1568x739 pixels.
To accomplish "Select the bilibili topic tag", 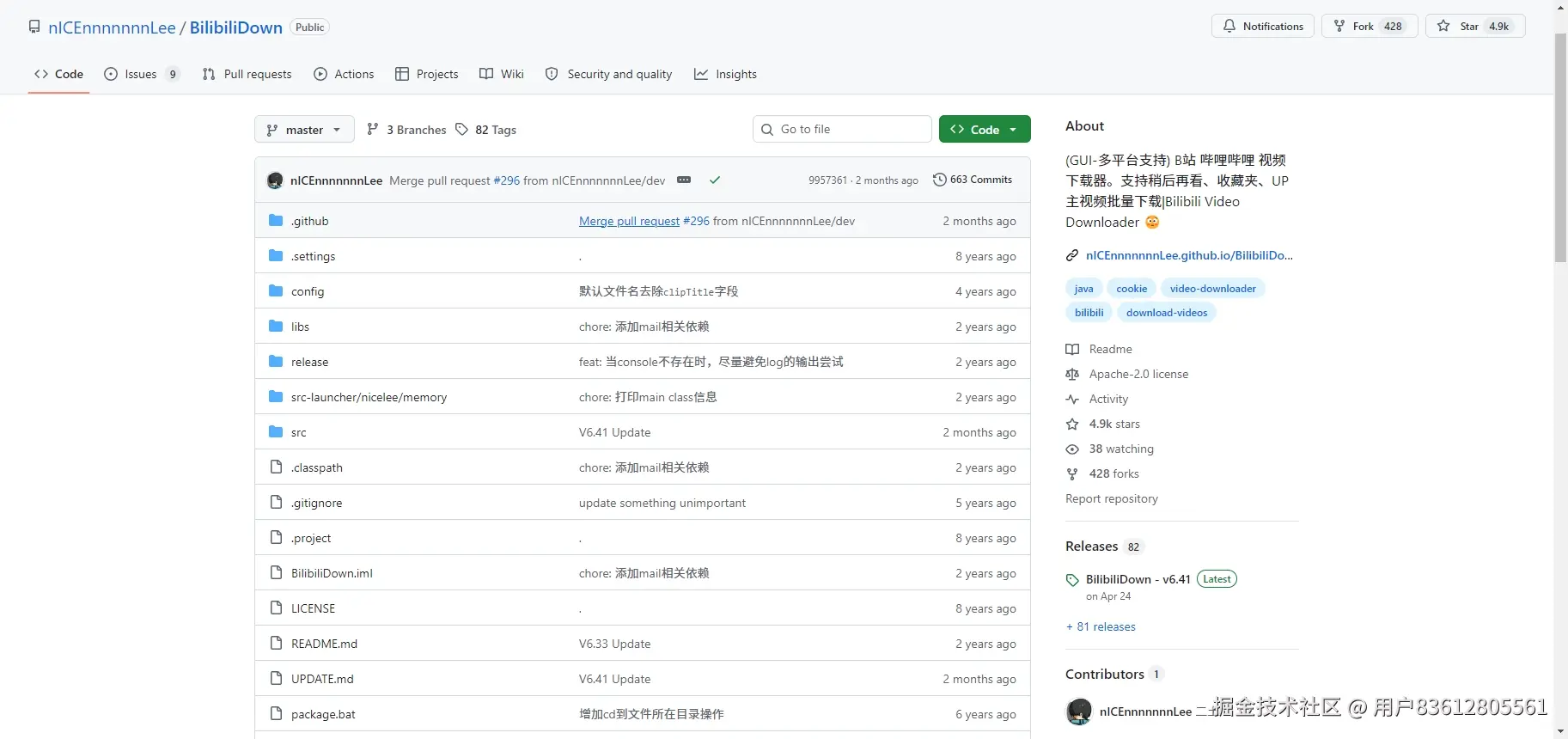I will pyautogui.click(x=1089, y=313).
